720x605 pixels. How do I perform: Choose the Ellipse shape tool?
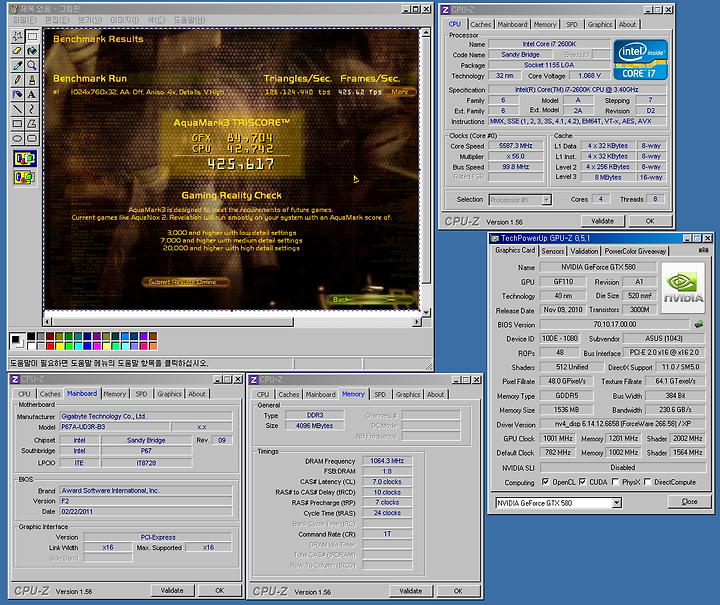(17, 139)
